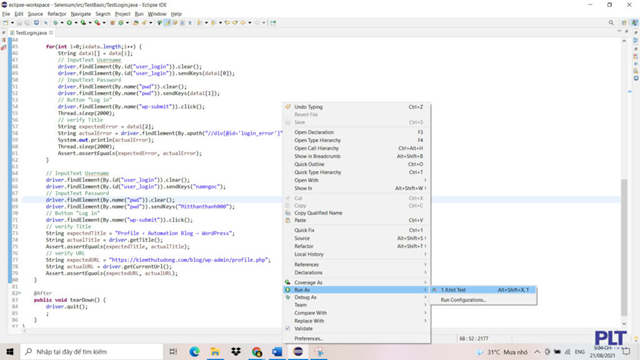Click the External Tools run icon
This screenshot has height=360, width=640.
click(x=98, y=23)
